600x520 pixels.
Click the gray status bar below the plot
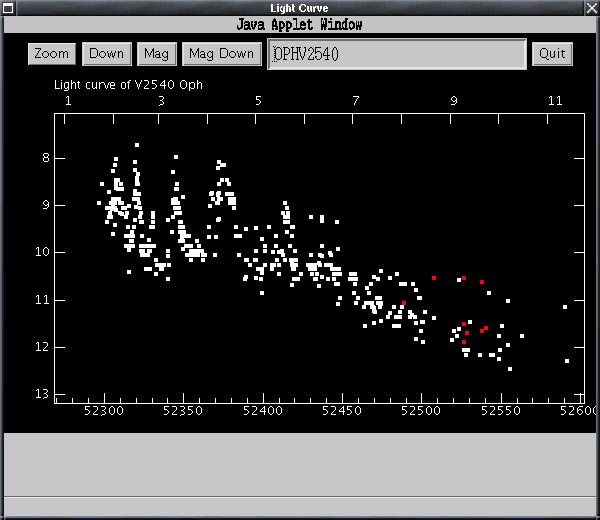point(299,464)
